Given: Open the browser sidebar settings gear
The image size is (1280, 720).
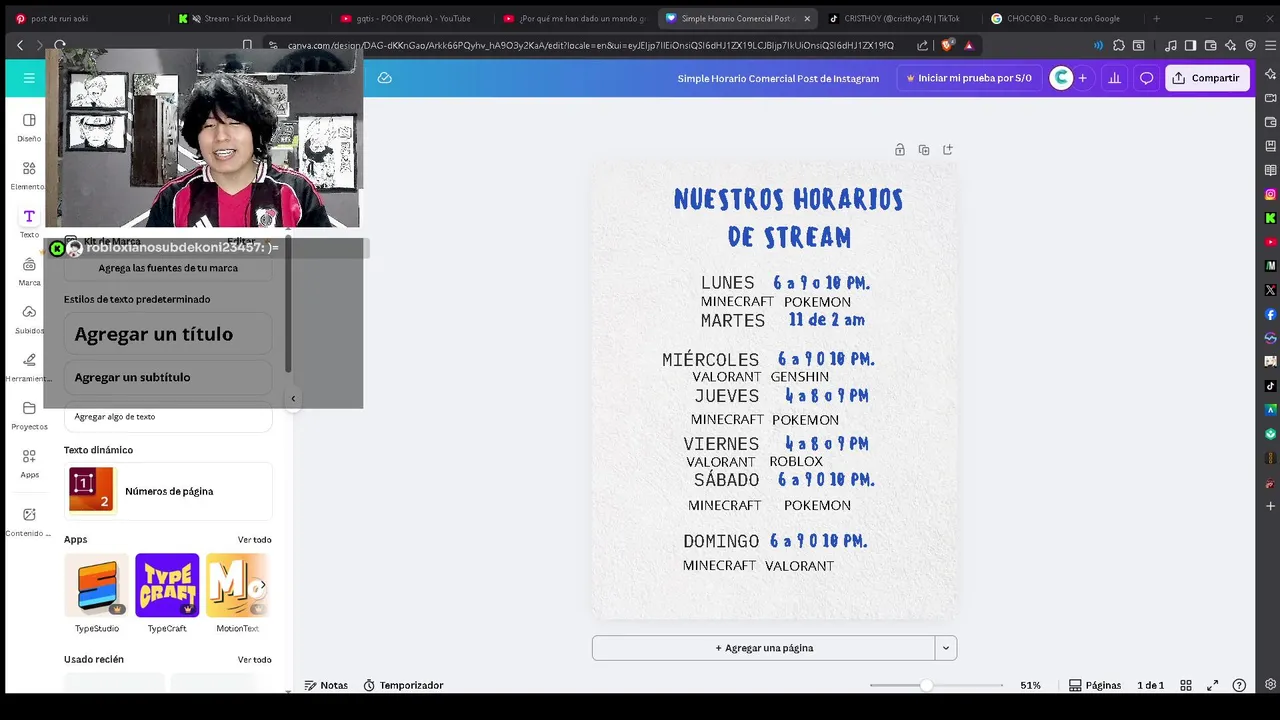Looking at the screenshot, I should 1270,685.
